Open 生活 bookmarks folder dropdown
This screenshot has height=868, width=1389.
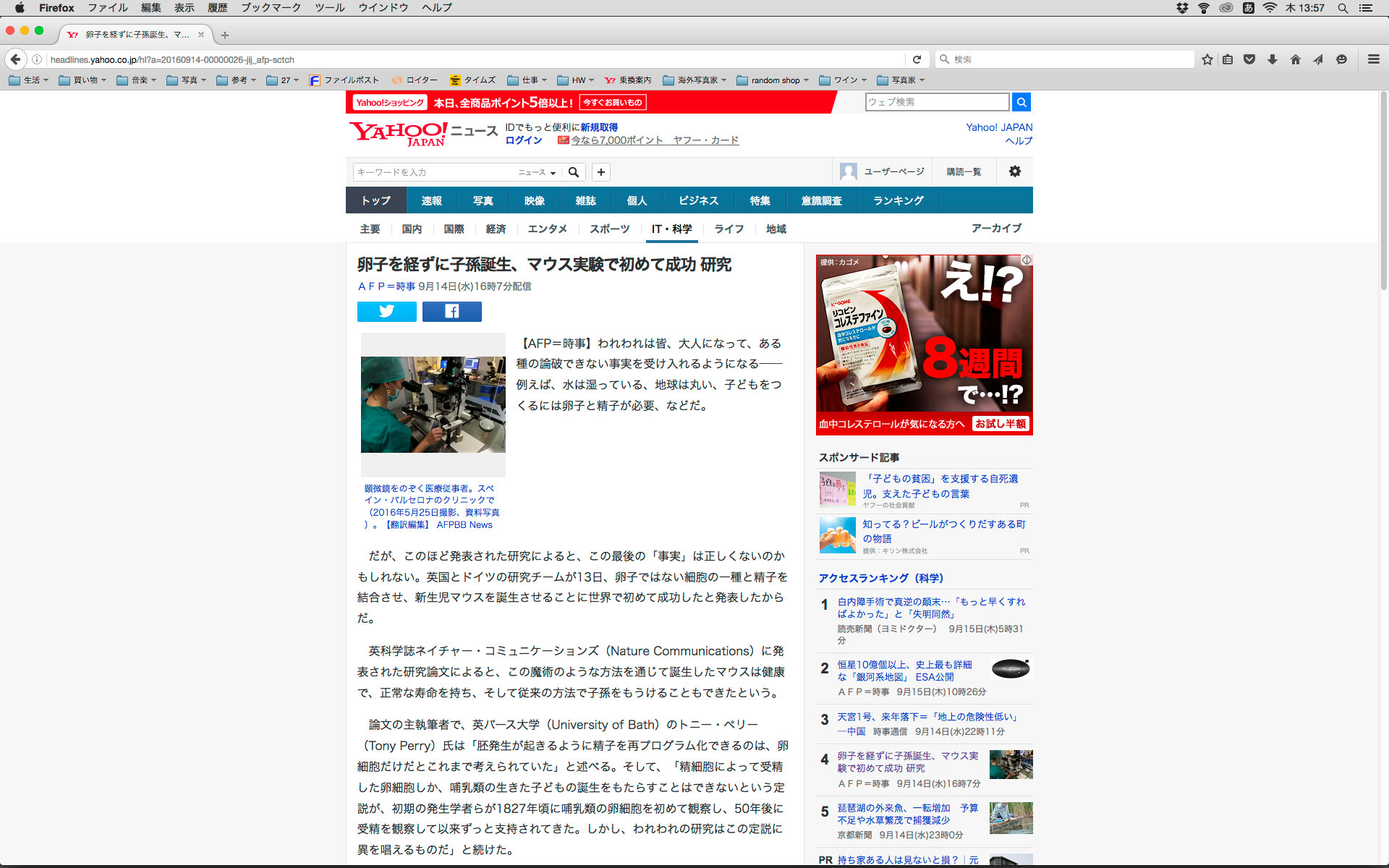tap(30, 80)
